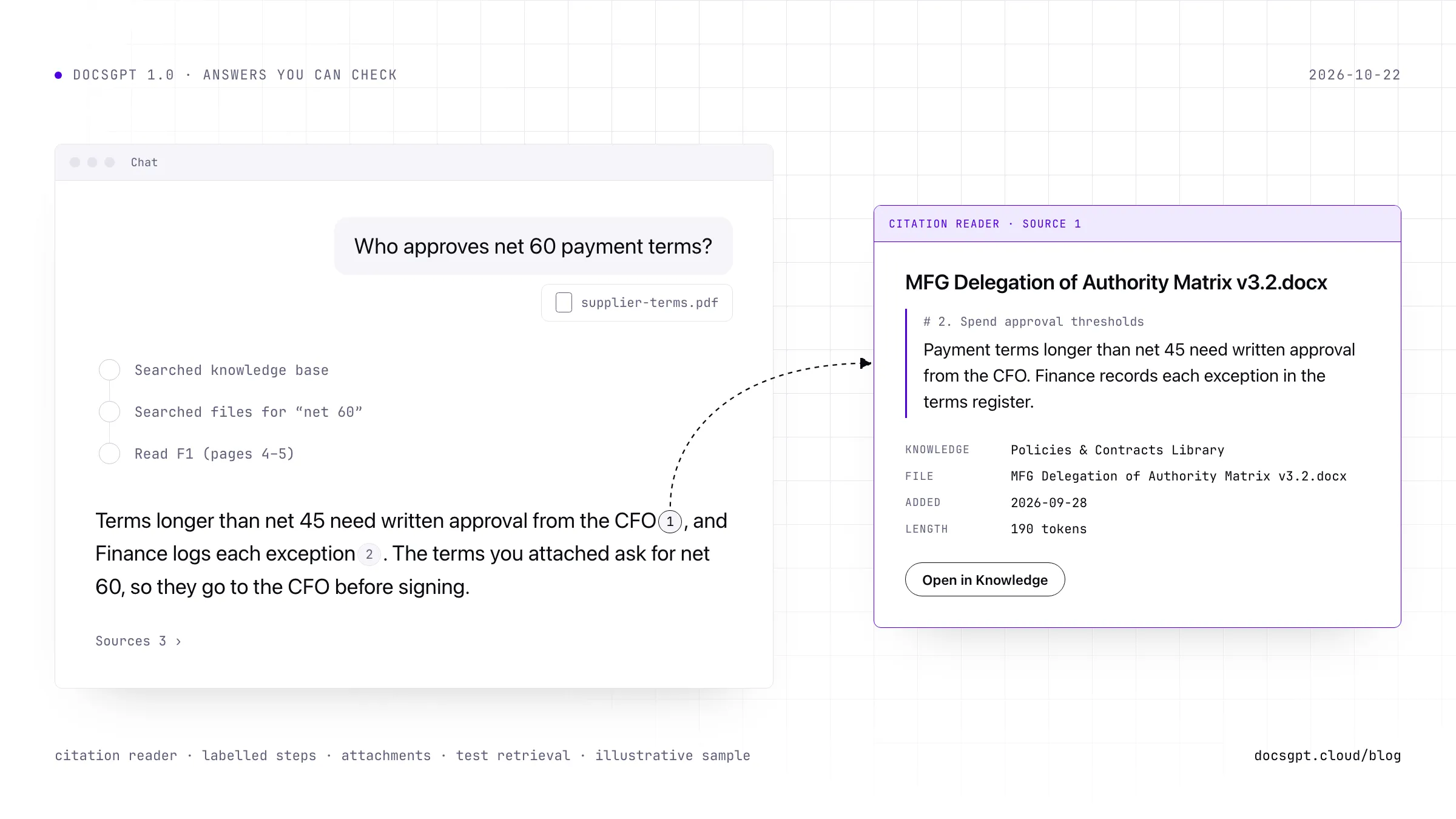Click the user question about net 60 terms
Viewport: 1456px width, 819px height.
pyautogui.click(x=533, y=246)
